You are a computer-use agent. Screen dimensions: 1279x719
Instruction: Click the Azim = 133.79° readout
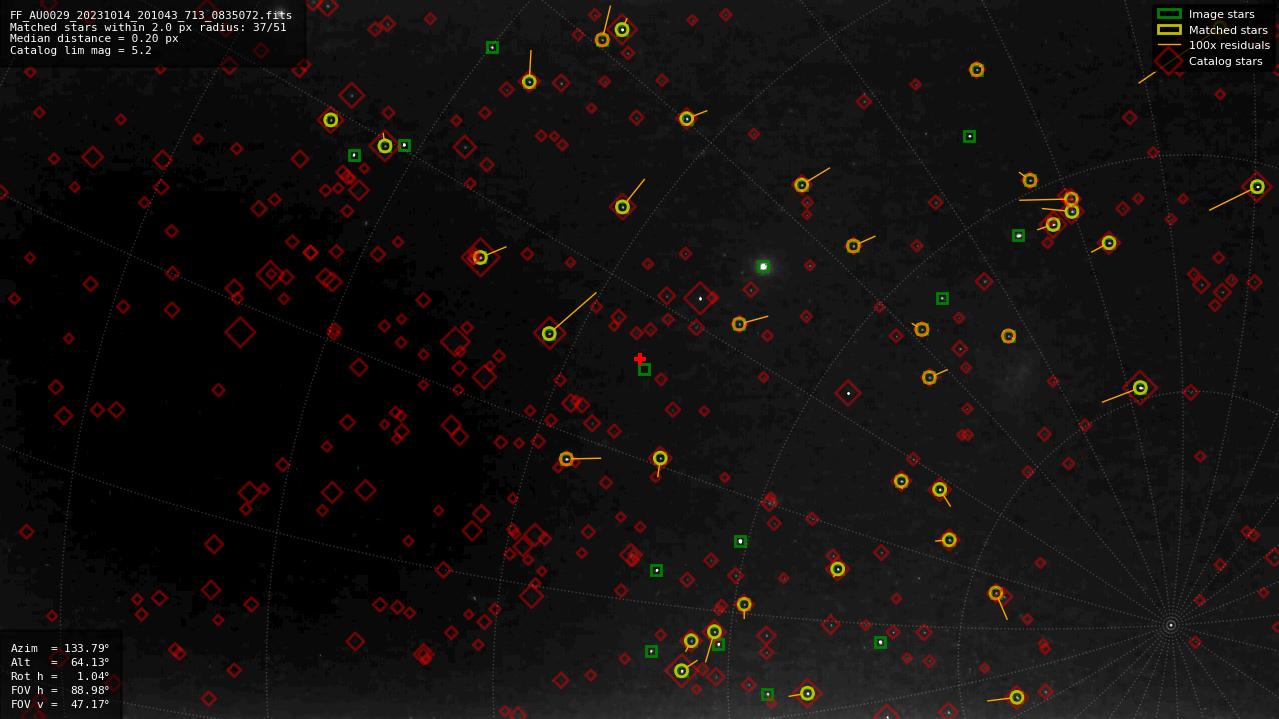[60, 648]
